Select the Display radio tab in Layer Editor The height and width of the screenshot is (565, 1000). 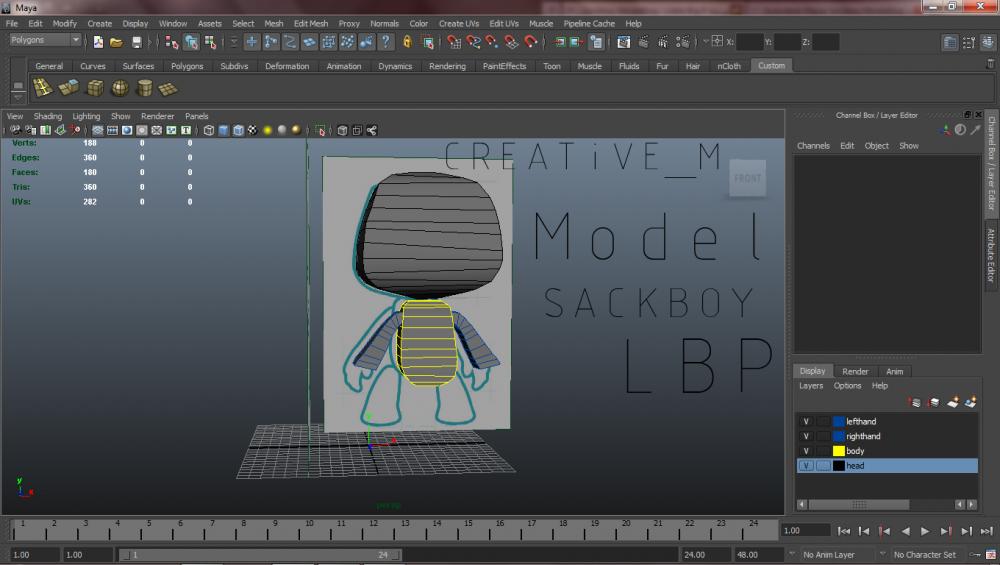tap(812, 371)
